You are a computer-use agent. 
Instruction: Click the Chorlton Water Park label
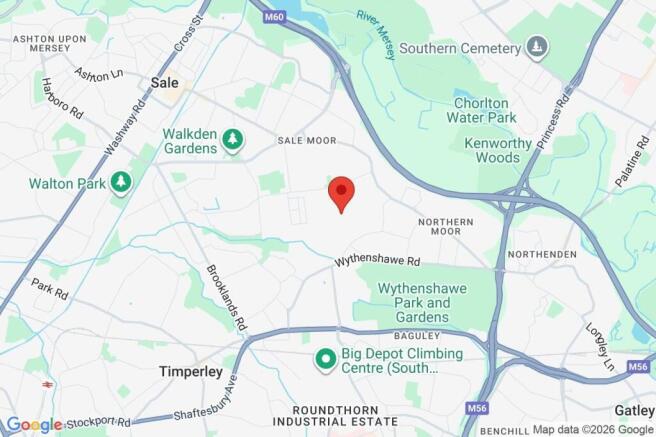(481, 110)
